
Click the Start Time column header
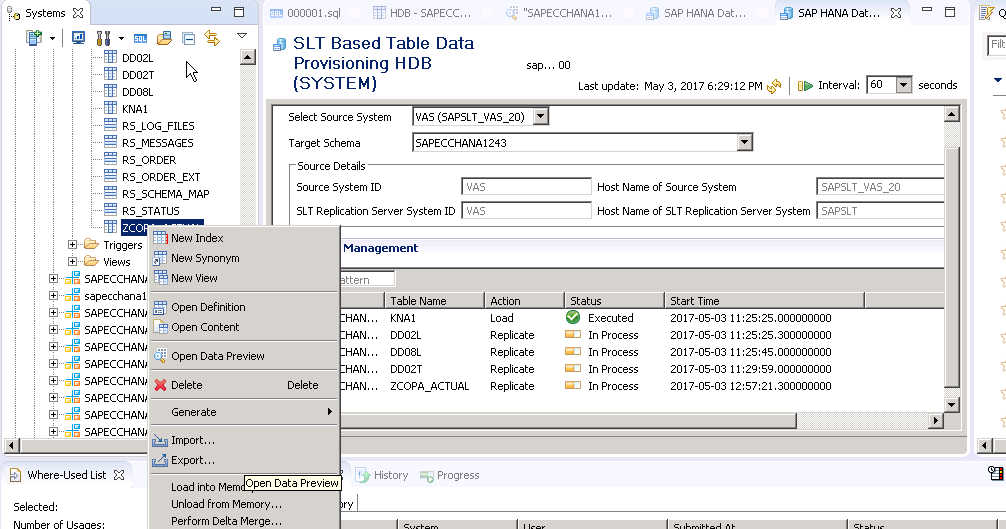[x=765, y=301]
